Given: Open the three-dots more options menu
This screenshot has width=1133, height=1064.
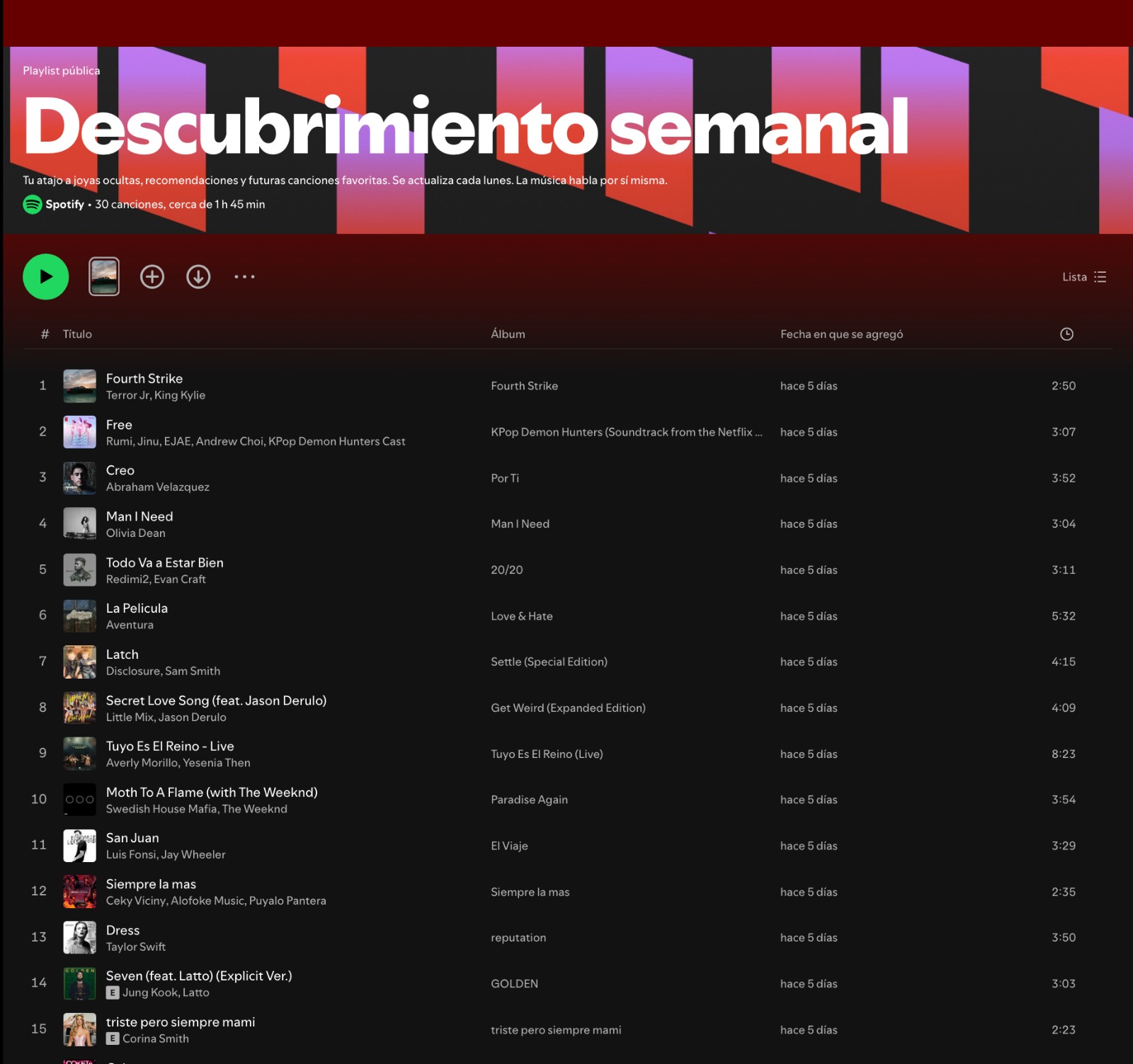Looking at the screenshot, I should 244,277.
